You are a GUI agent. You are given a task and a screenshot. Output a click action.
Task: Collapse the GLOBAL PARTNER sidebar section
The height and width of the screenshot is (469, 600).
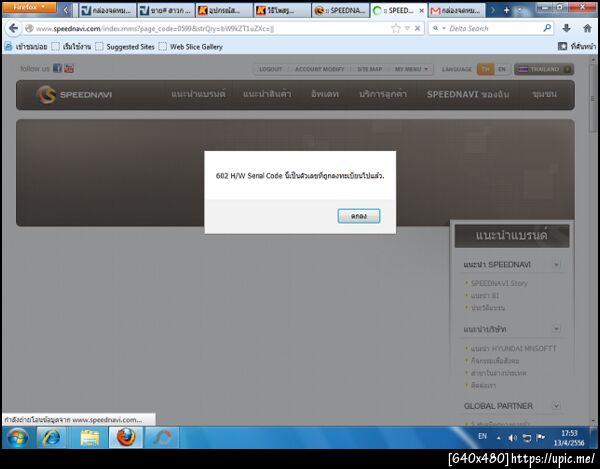[556, 405]
